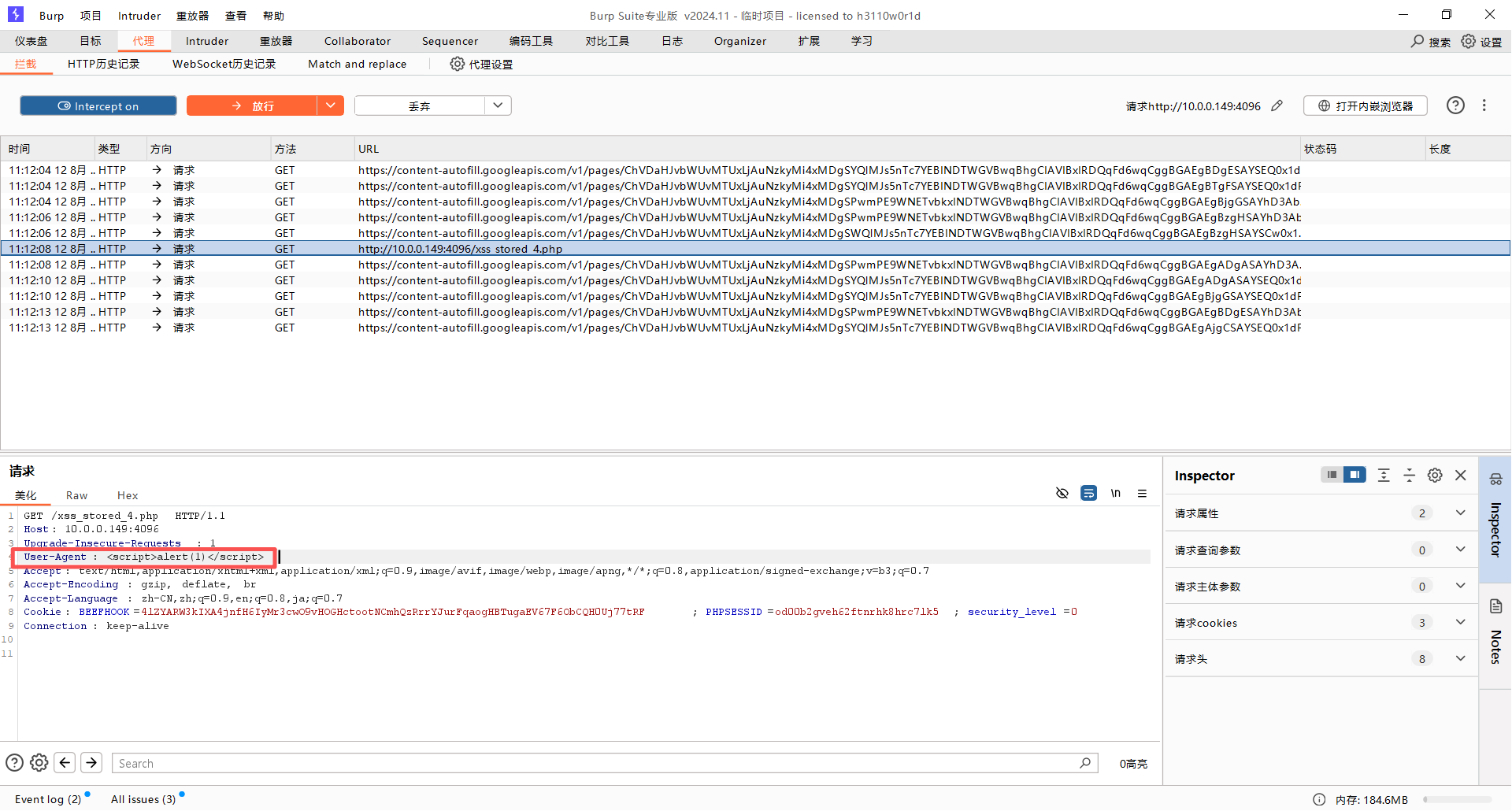Toggle hiding of non-printable characters (crossed eye)

point(1062,494)
